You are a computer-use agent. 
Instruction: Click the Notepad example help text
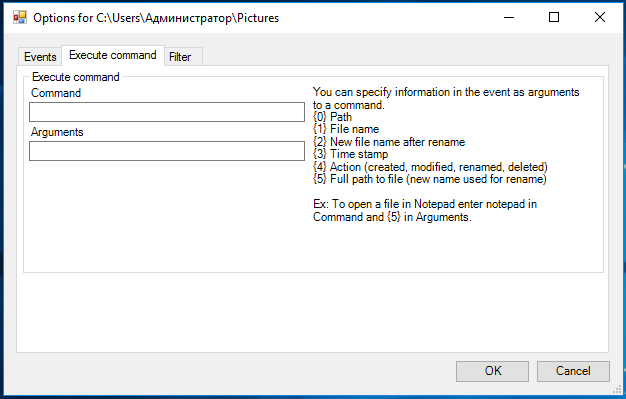click(425, 210)
